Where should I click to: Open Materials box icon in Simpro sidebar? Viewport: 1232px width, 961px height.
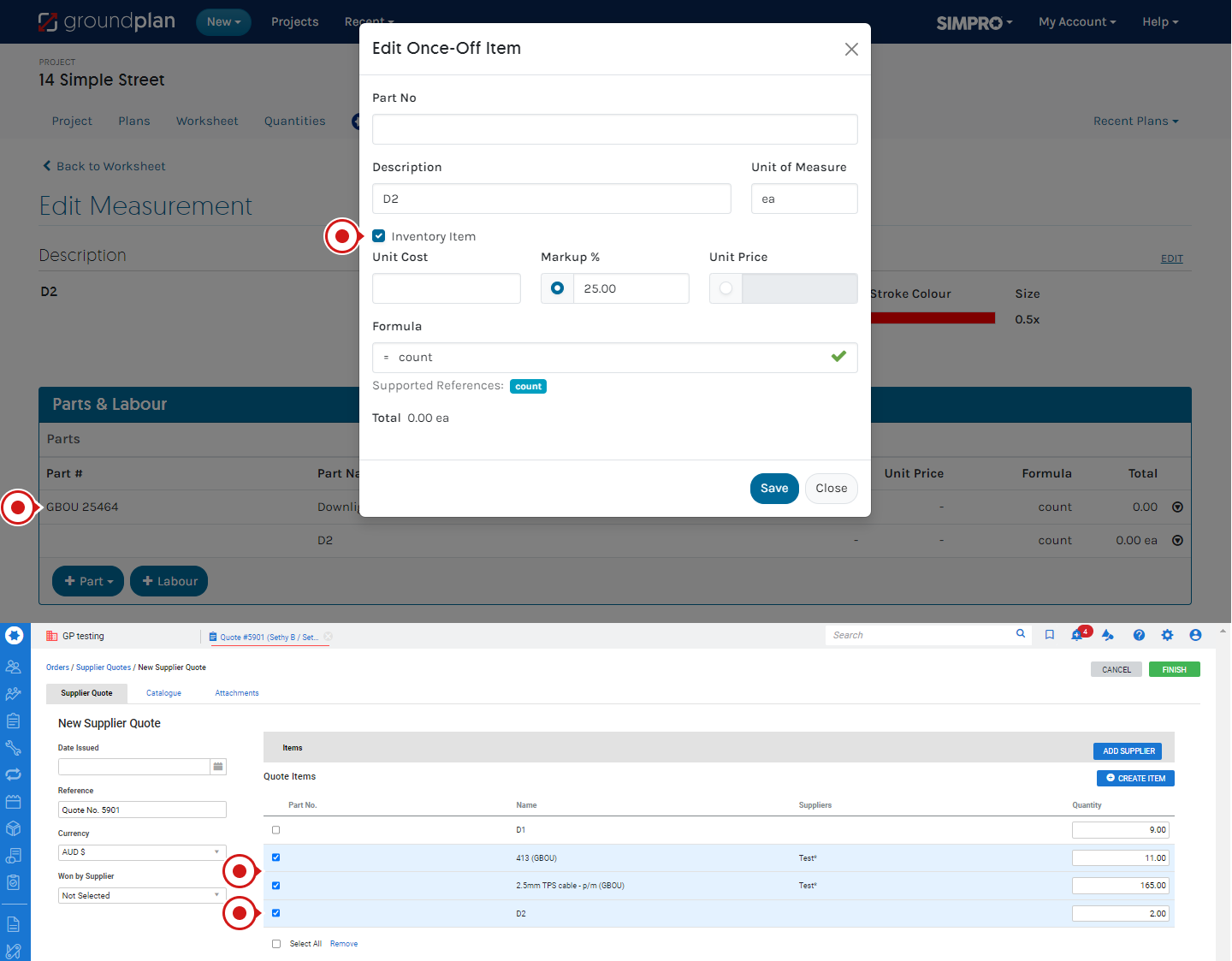coord(14,828)
